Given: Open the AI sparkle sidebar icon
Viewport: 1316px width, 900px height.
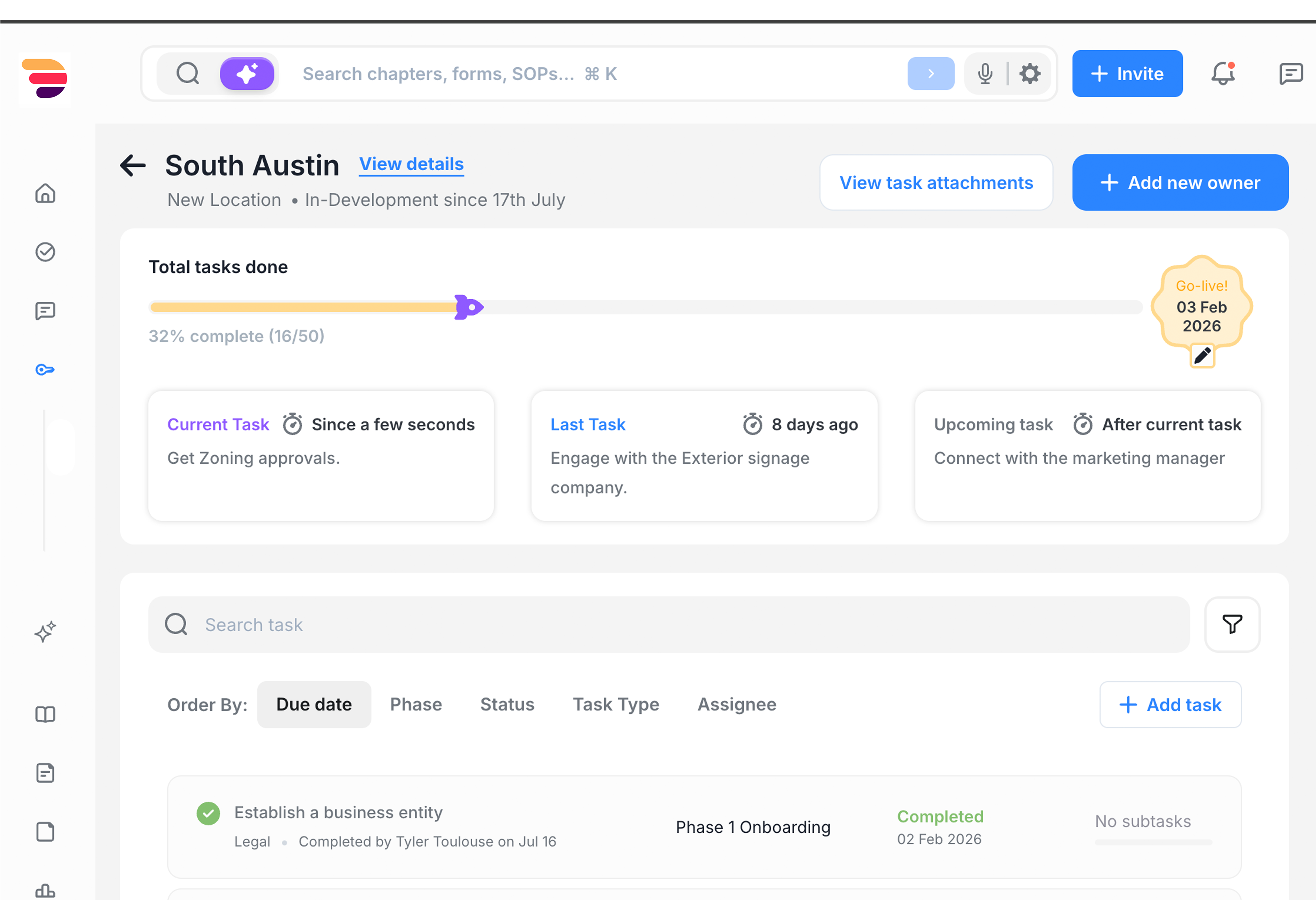Looking at the screenshot, I should [x=45, y=631].
